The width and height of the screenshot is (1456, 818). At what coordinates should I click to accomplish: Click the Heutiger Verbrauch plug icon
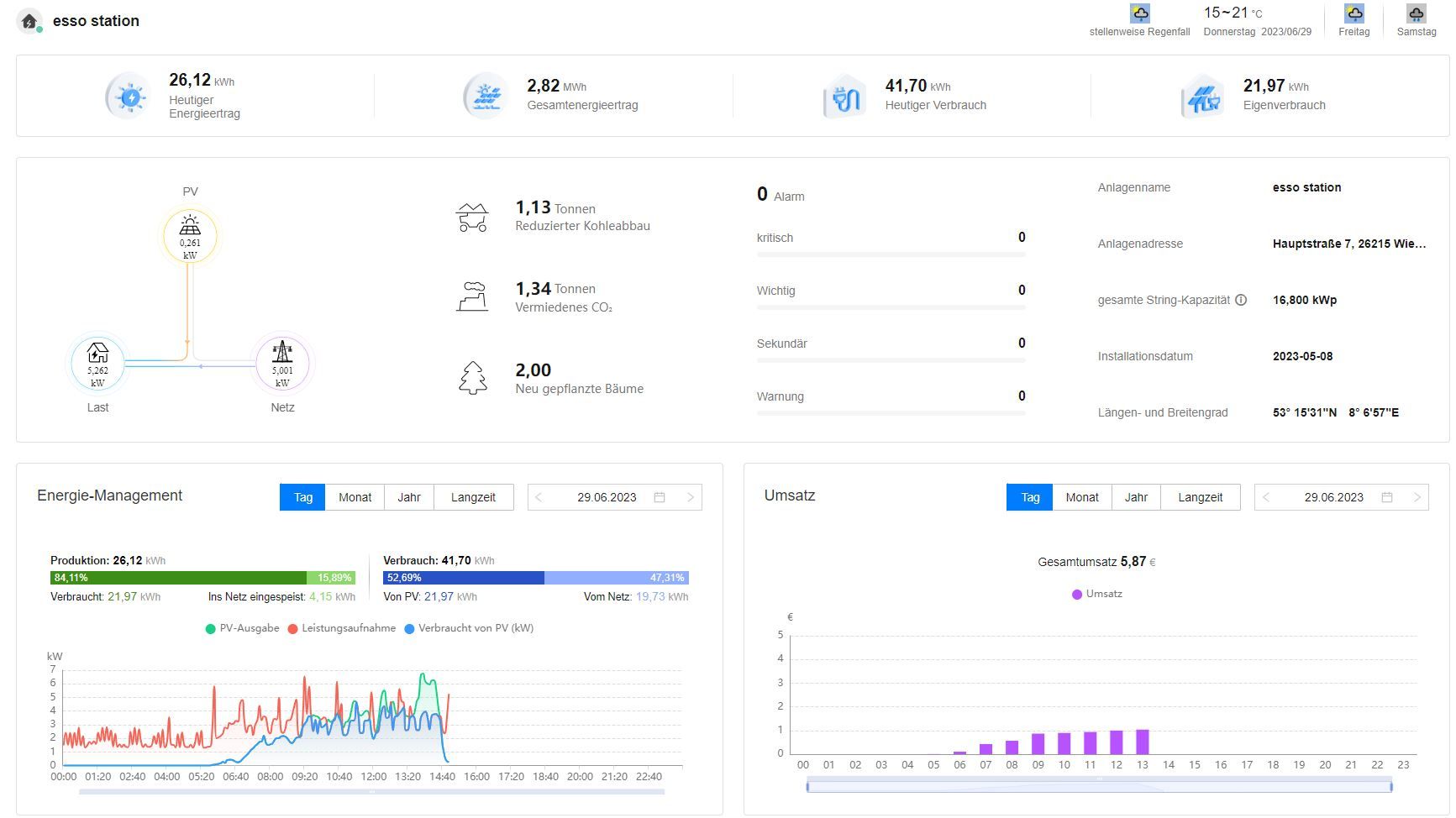click(x=845, y=97)
